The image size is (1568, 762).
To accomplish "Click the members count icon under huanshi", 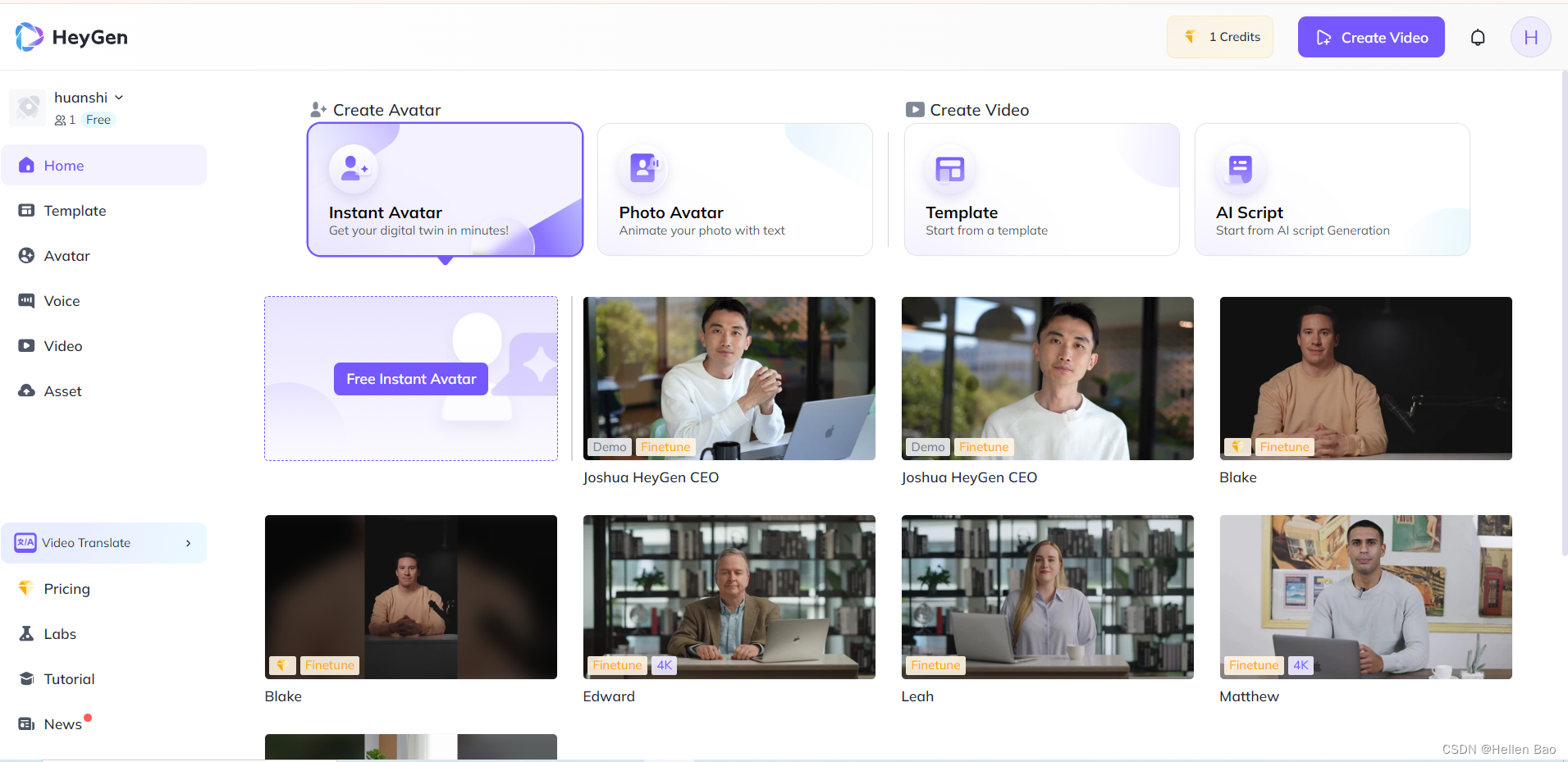I will [x=60, y=120].
